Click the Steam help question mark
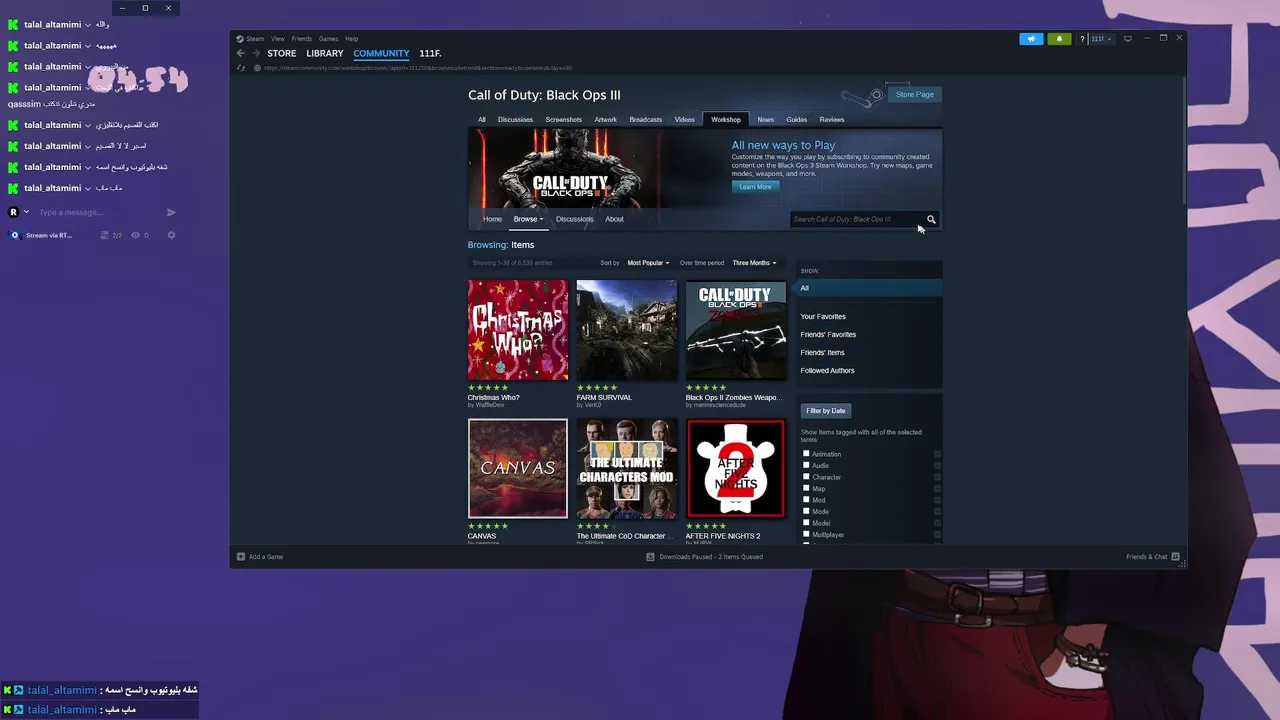This screenshot has height=720, width=1280. (1082, 39)
